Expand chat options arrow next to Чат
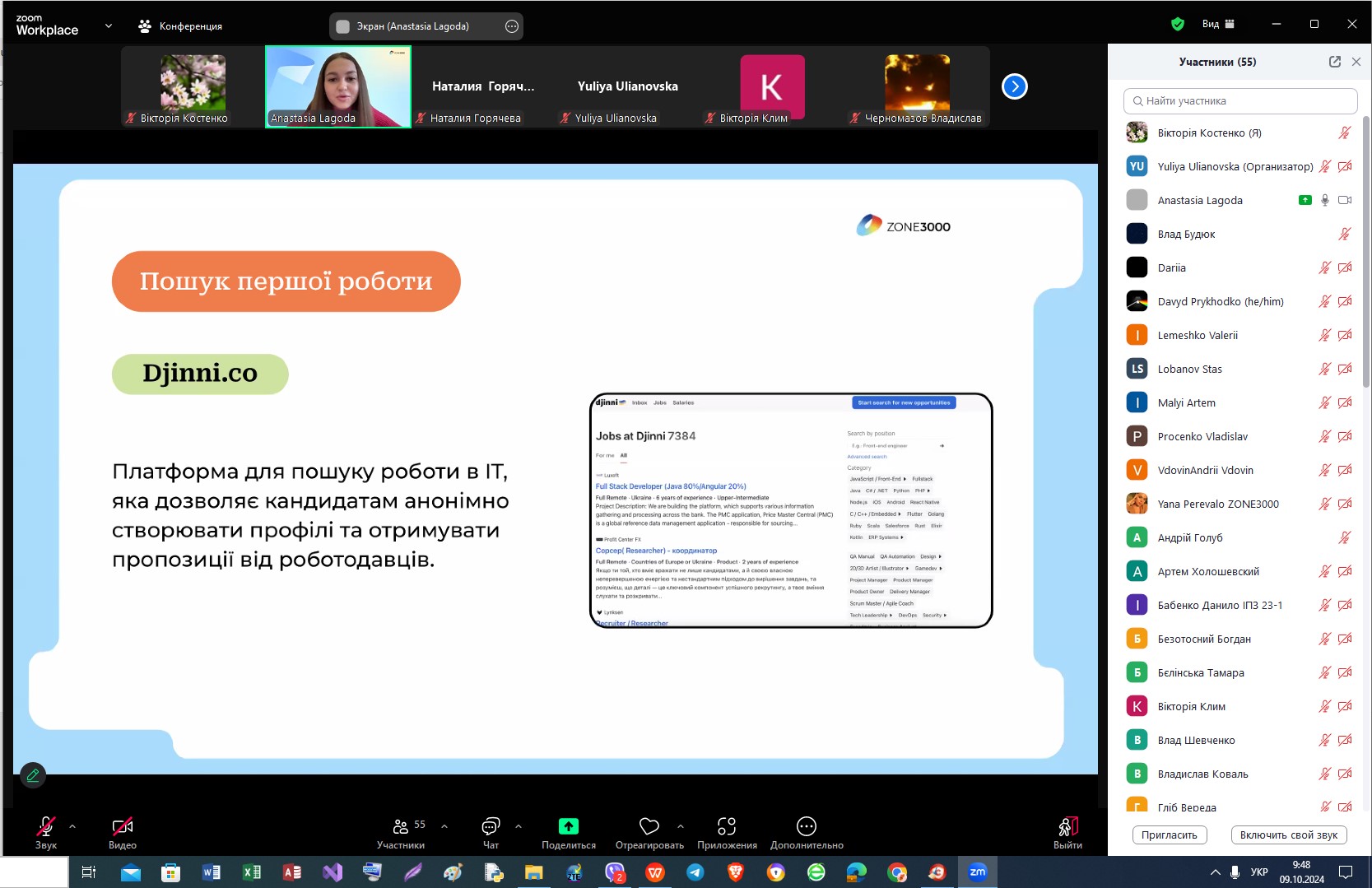1372x888 pixels. [519, 825]
